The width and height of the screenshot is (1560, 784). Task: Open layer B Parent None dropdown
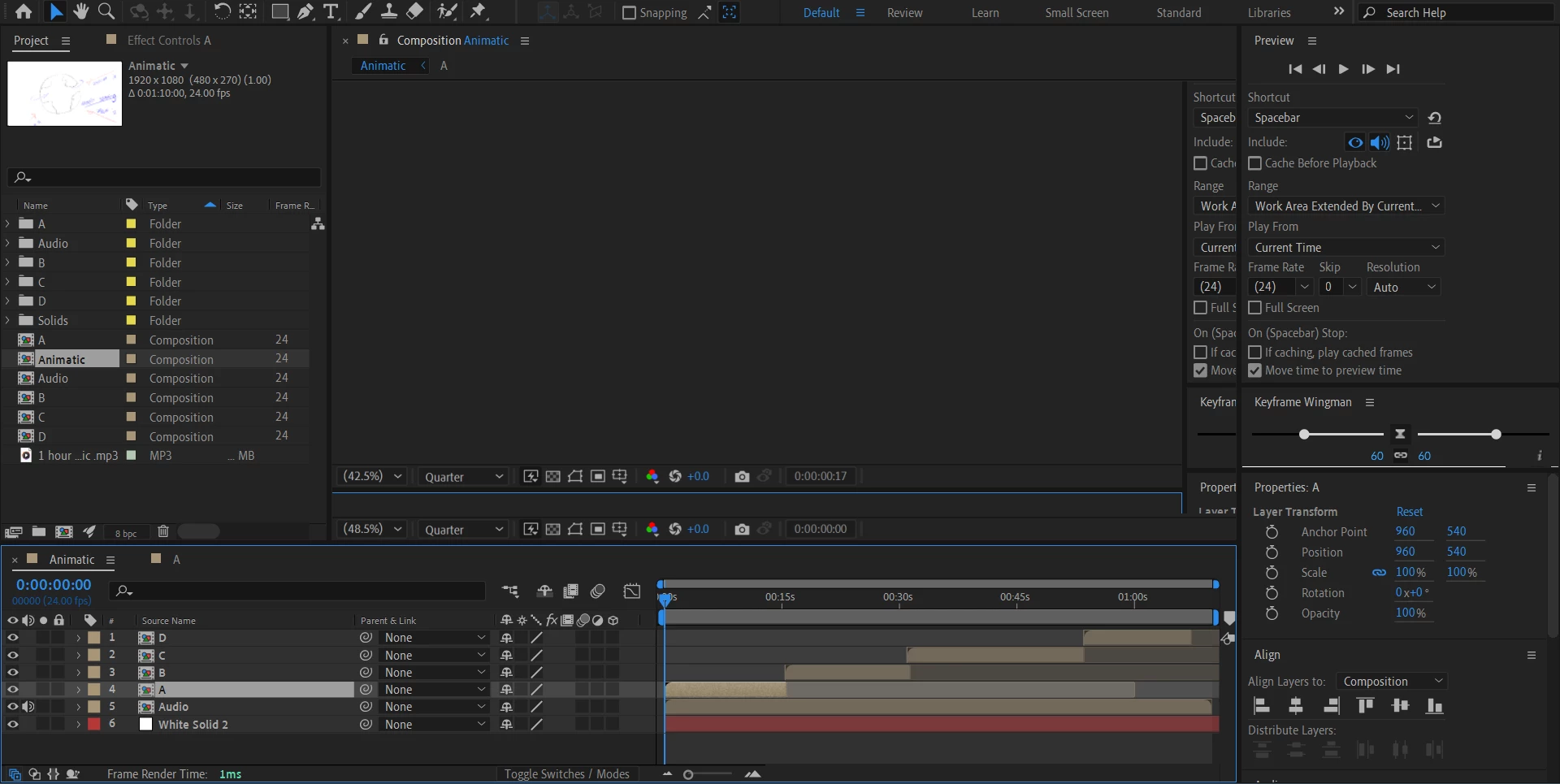pos(434,673)
